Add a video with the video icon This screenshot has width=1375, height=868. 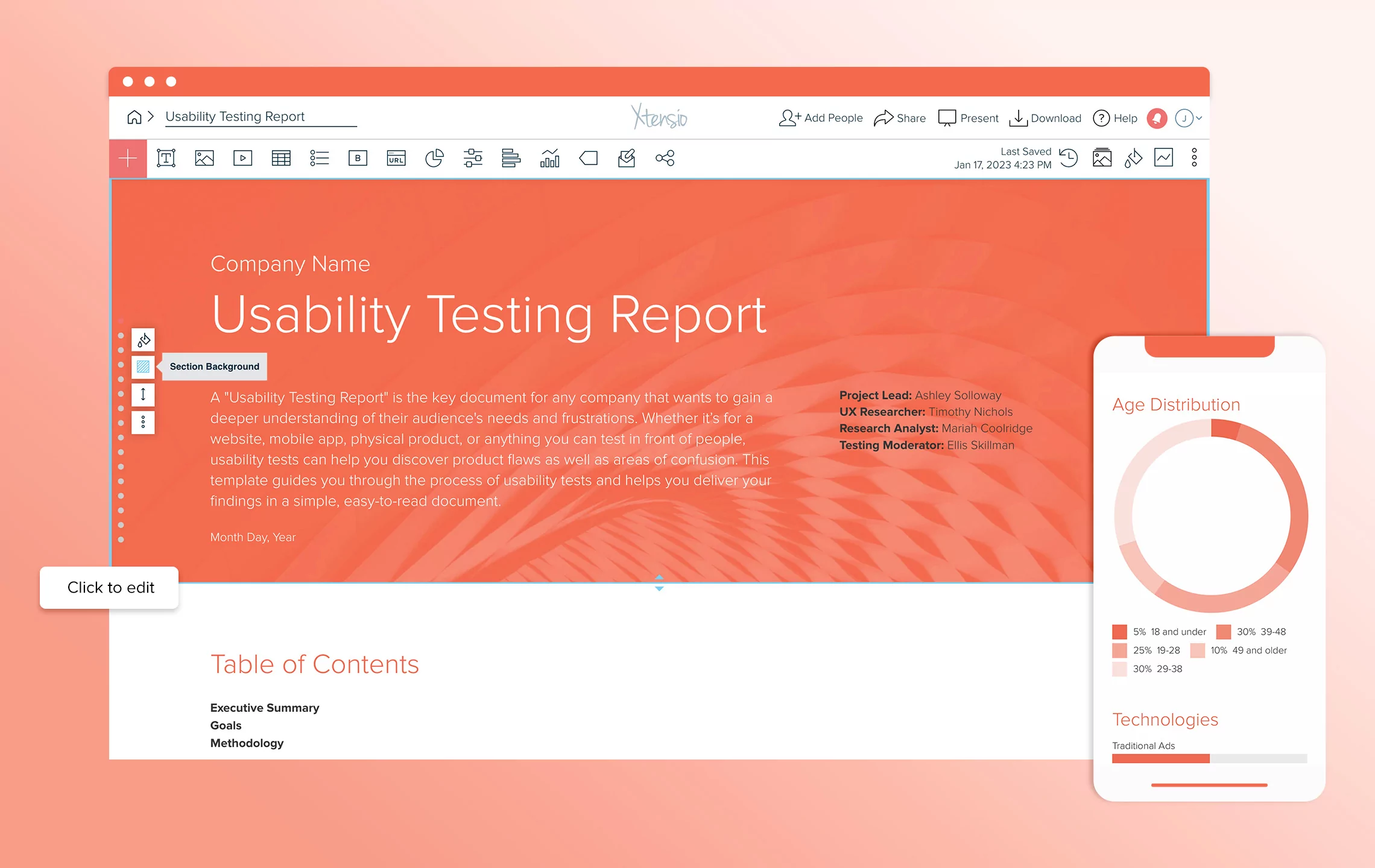pyautogui.click(x=242, y=158)
